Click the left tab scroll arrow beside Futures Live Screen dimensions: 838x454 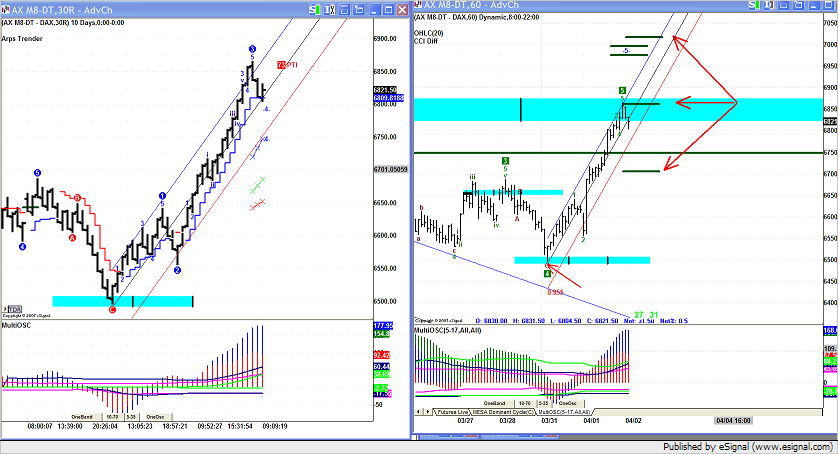418,411
